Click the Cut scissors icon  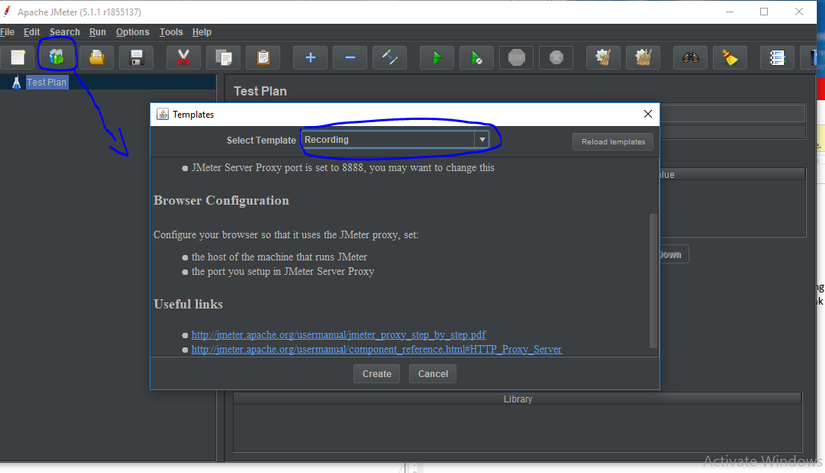tap(183, 57)
